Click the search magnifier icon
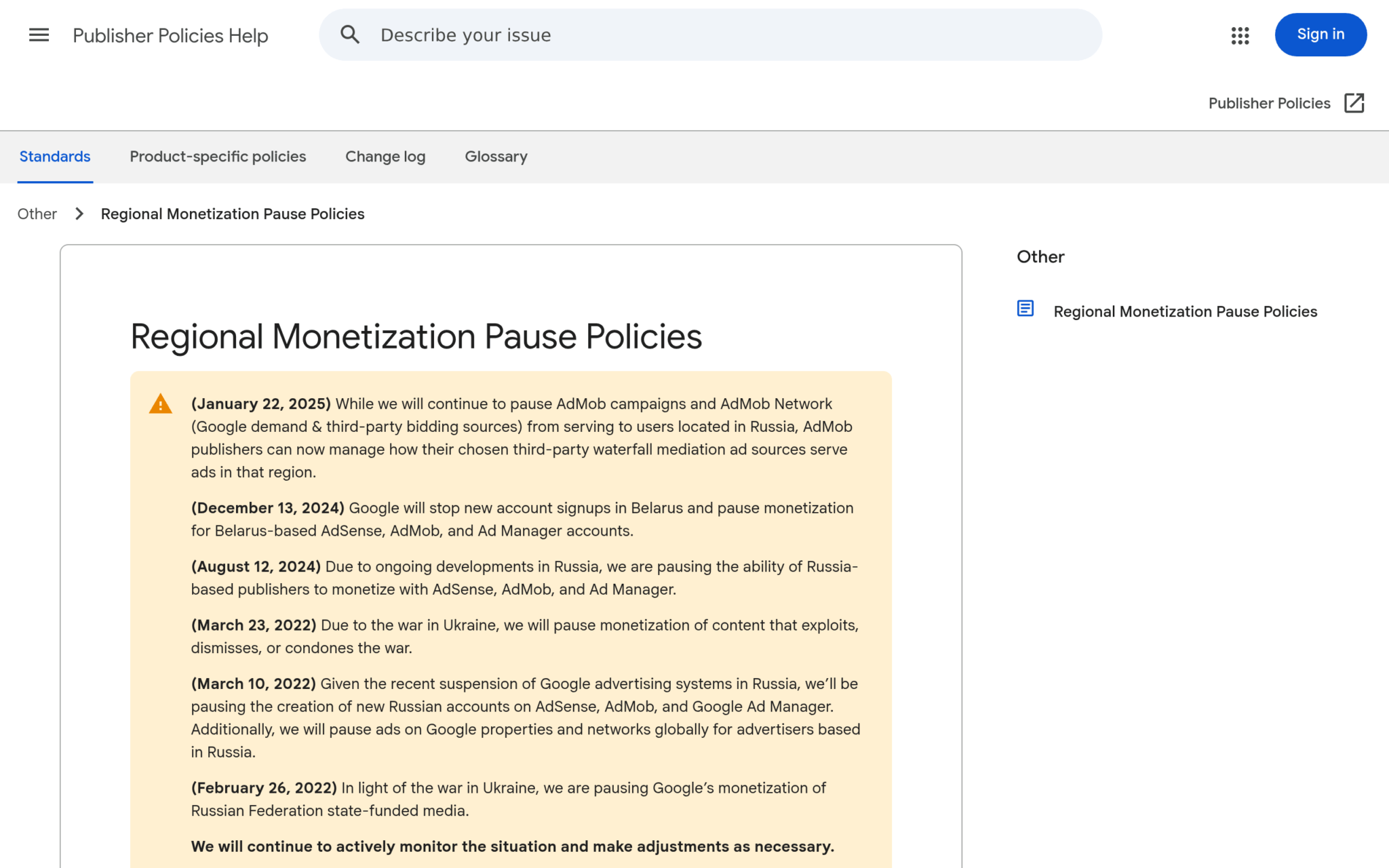 [350, 35]
